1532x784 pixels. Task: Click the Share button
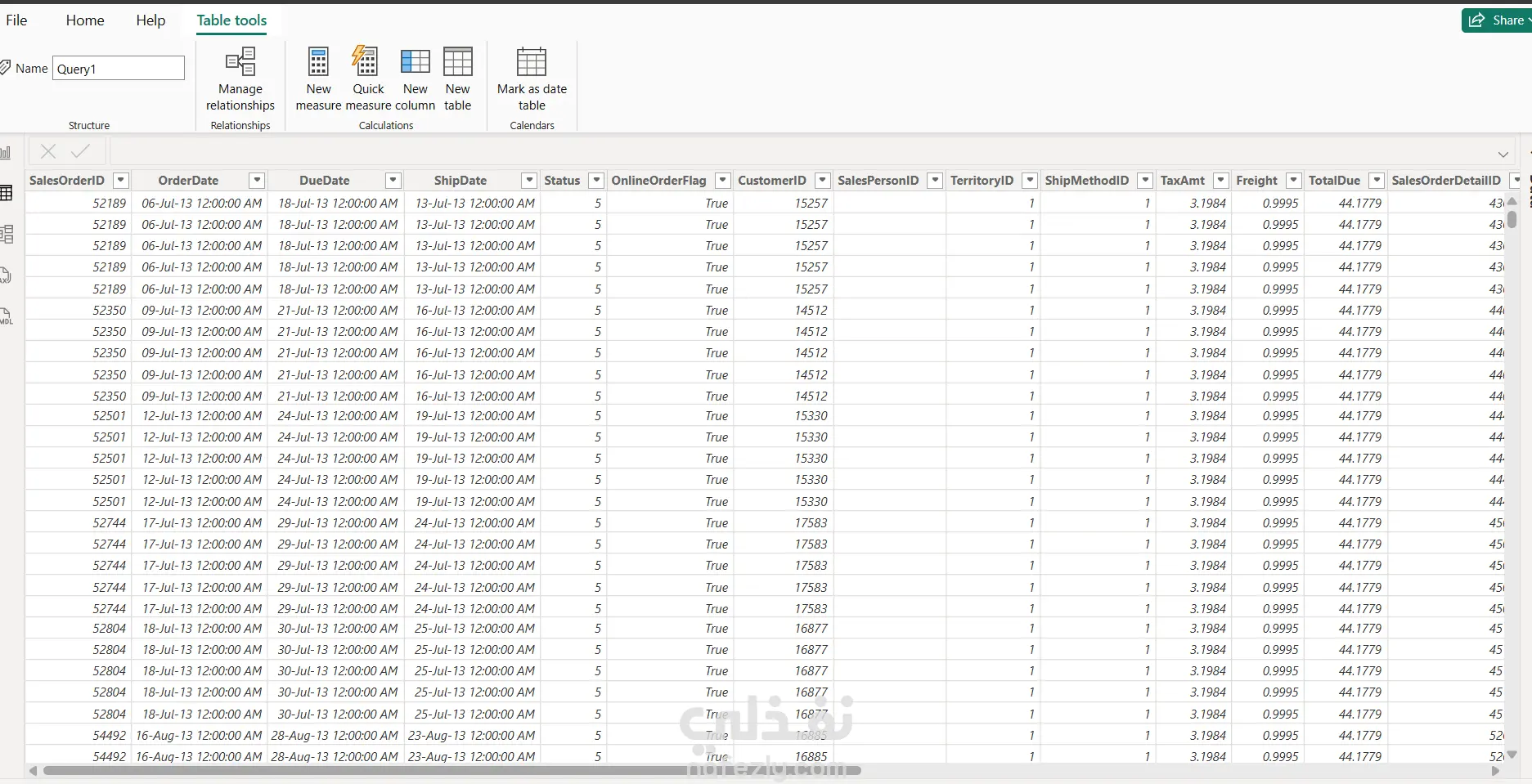click(x=1497, y=20)
